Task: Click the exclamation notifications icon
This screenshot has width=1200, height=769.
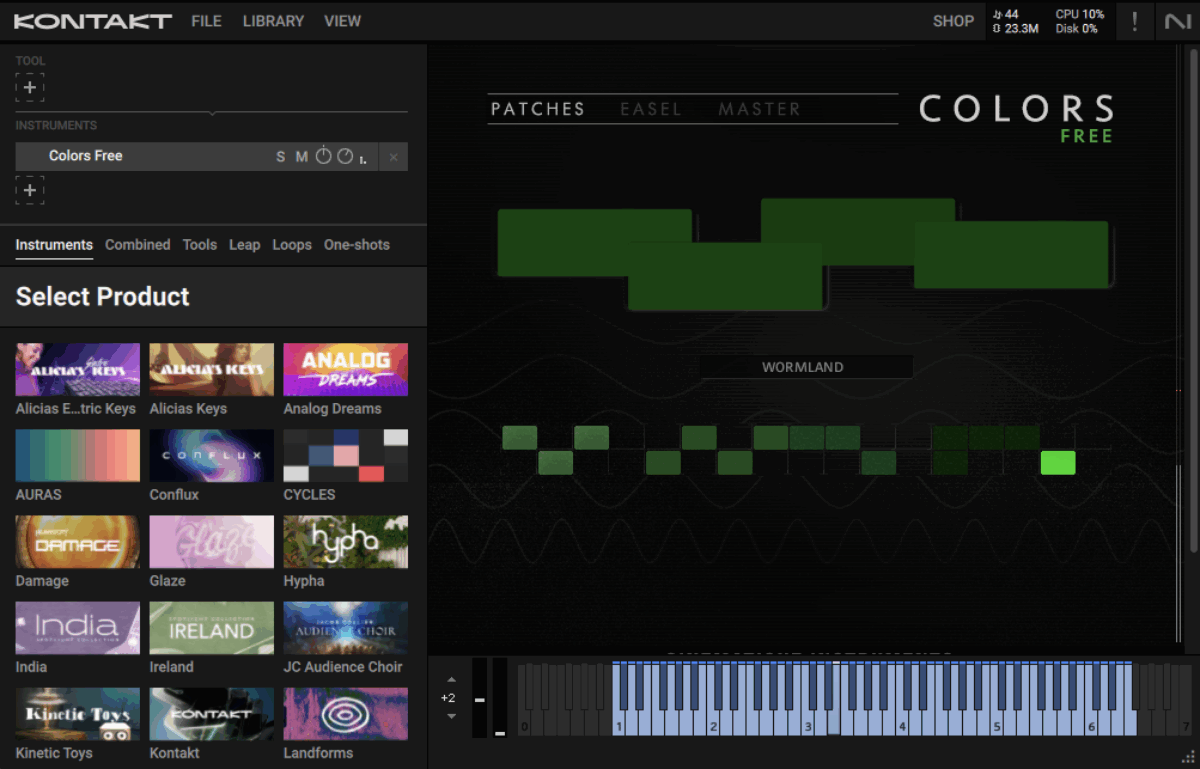Action: coord(1134,21)
